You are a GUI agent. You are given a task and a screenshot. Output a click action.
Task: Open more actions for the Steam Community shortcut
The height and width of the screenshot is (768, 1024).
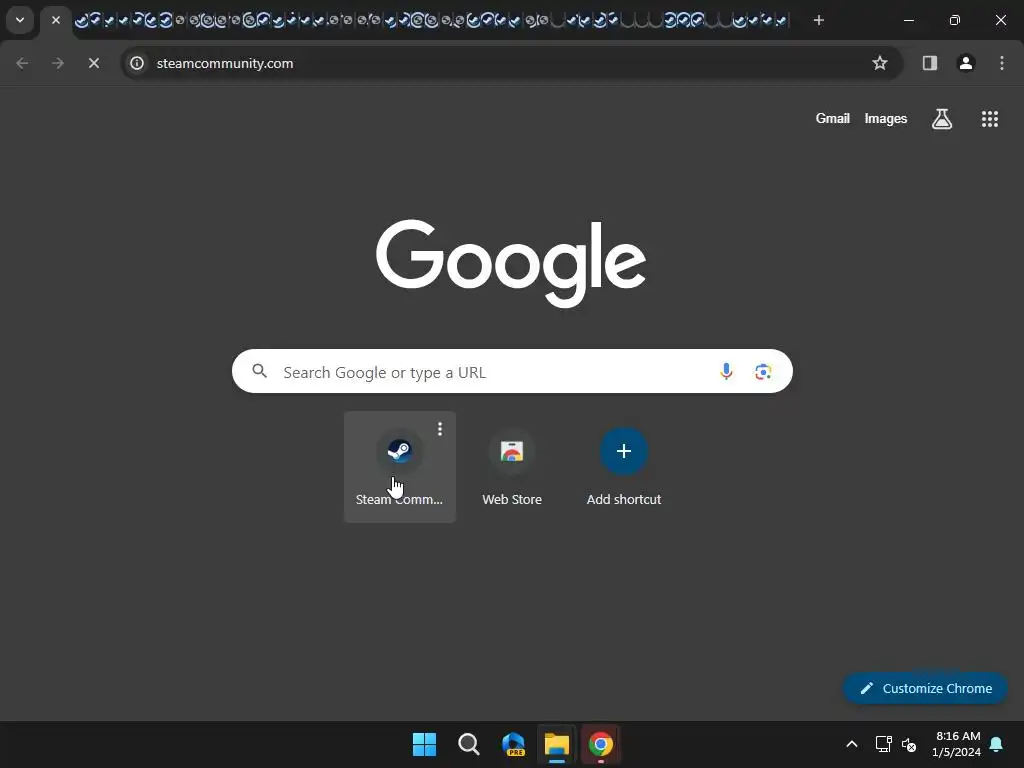440,428
